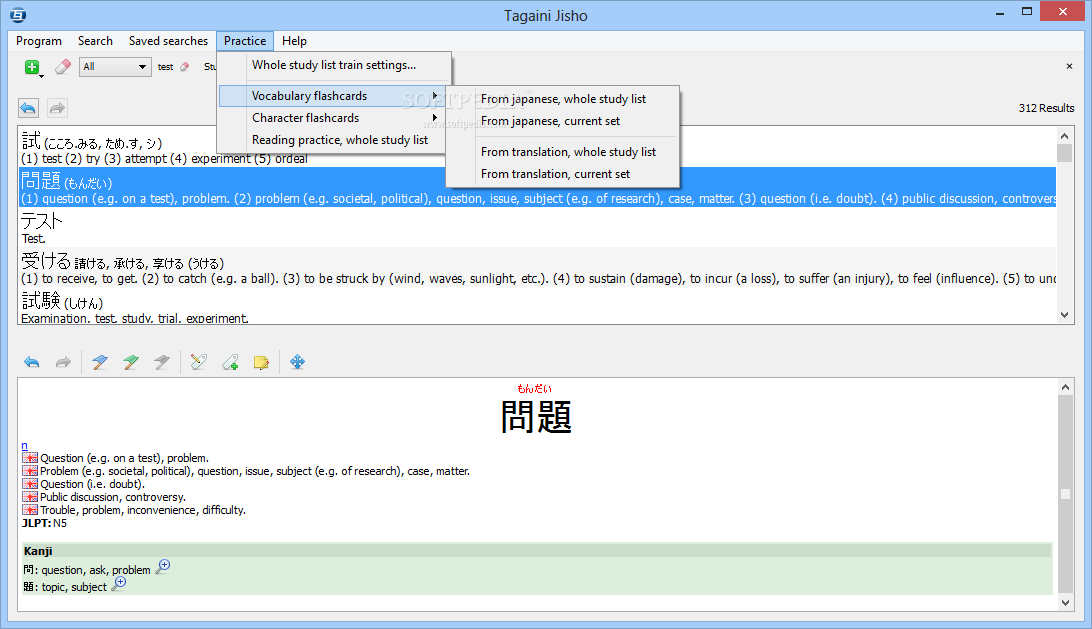Image resolution: width=1092 pixels, height=629 pixels.
Task: Click the up arrow of results list scrollbar
Action: [x=1064, y=135]
